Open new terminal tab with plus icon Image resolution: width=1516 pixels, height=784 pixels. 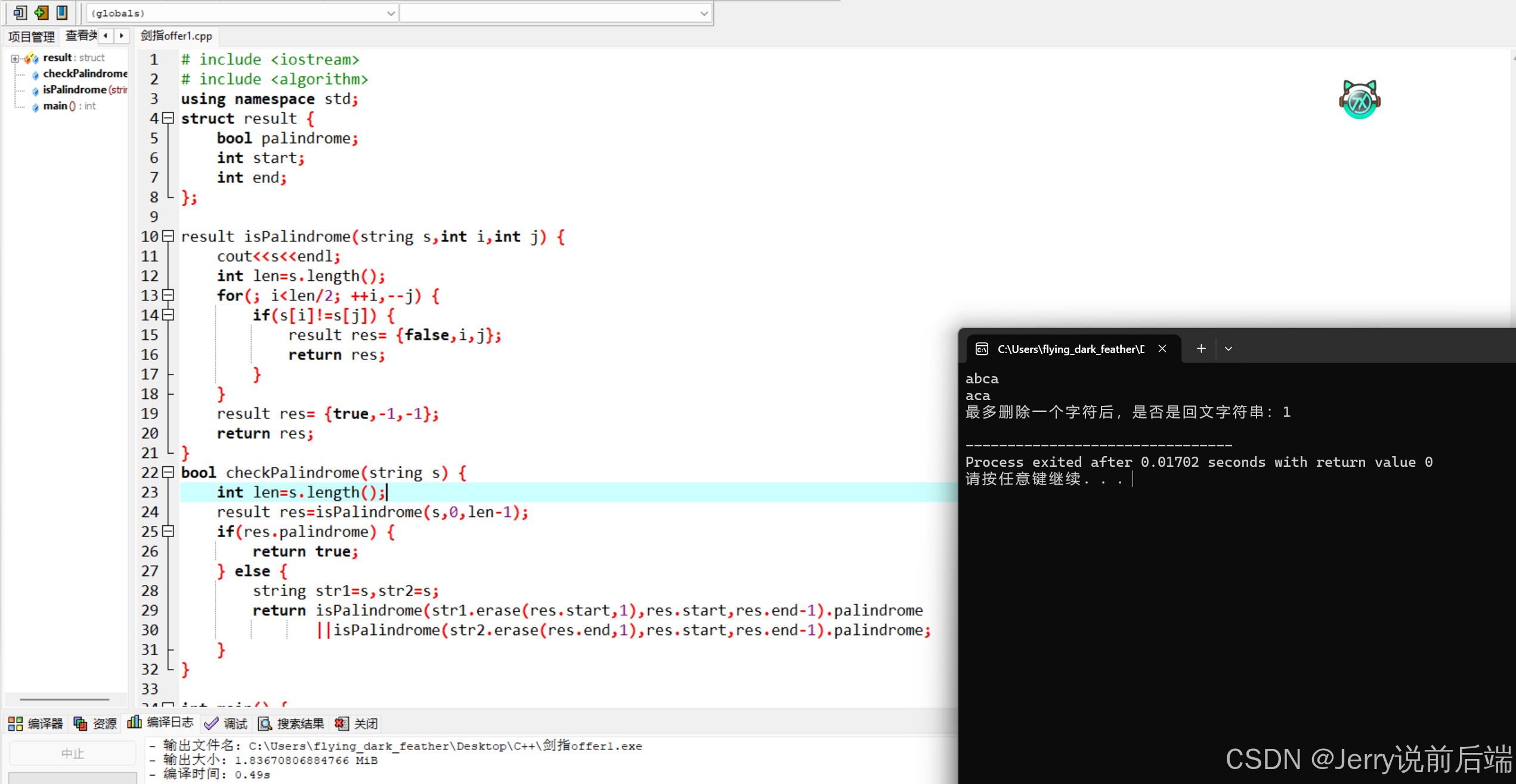tap(1201, 349)
